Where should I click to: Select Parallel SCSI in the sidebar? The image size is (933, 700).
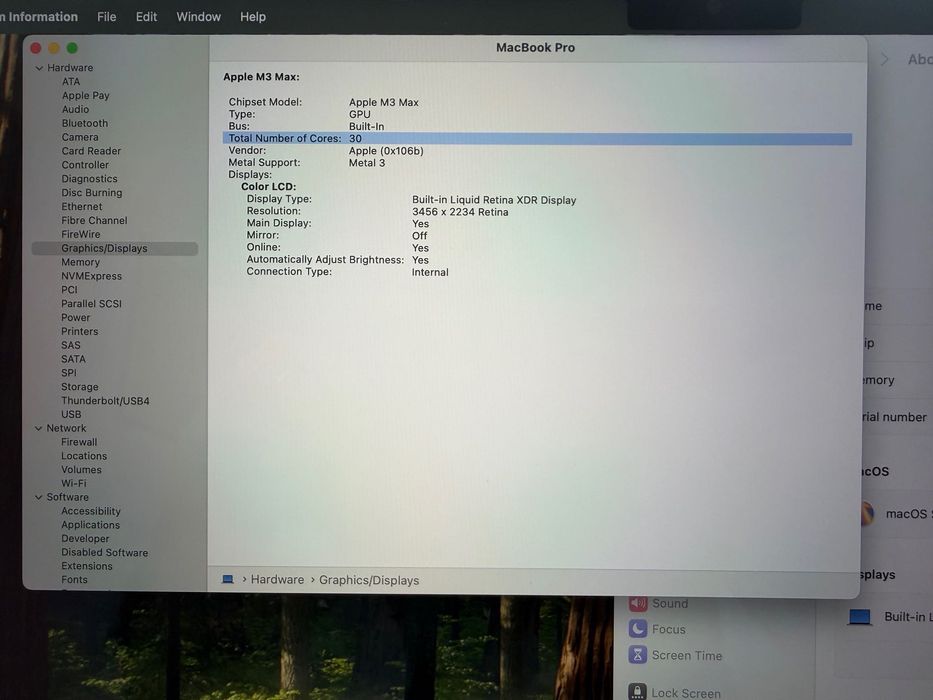91,304
